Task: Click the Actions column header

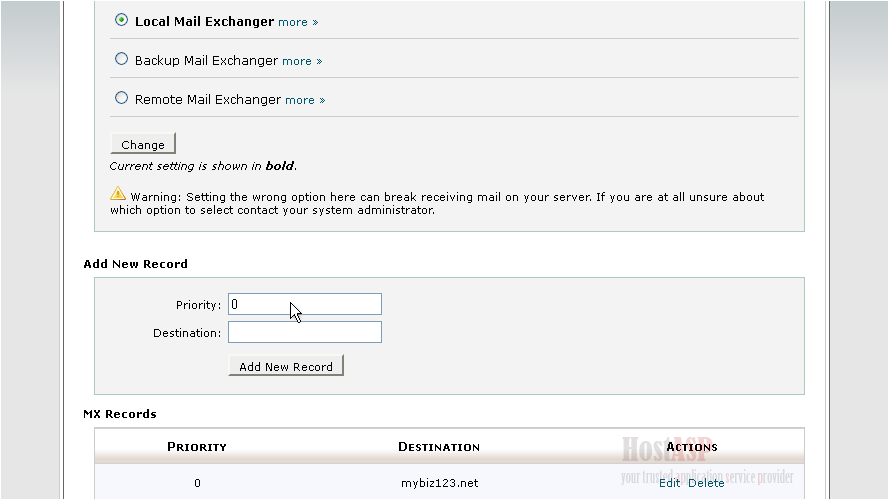Action: click(x=691, y=447)
